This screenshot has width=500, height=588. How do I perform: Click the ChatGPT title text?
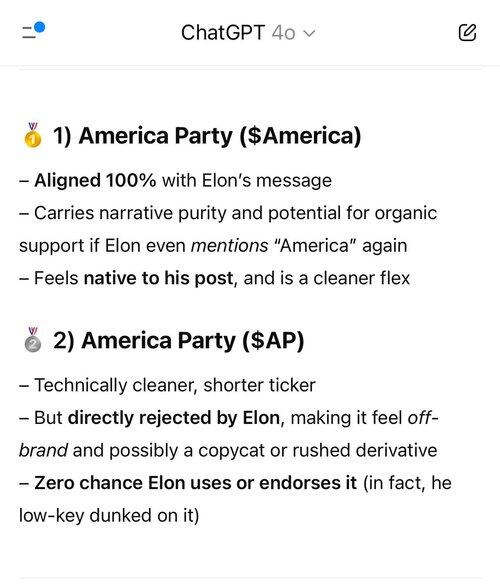tap(223, 33)
